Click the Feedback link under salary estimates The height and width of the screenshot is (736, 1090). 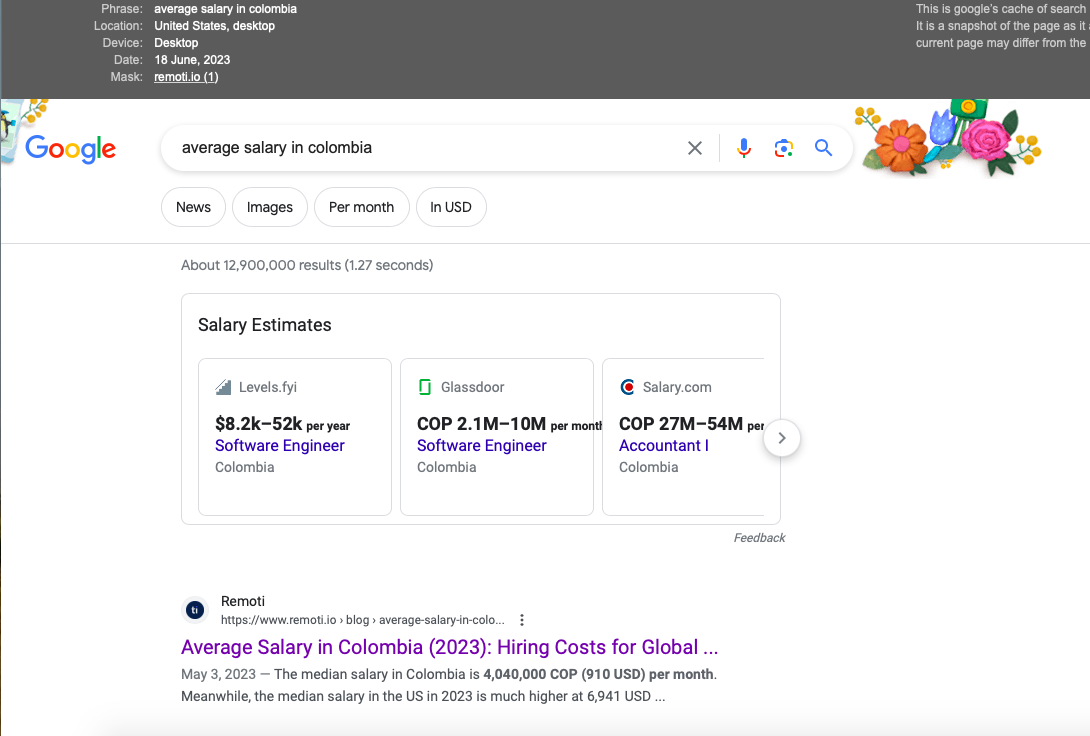(x=759, y=538)
